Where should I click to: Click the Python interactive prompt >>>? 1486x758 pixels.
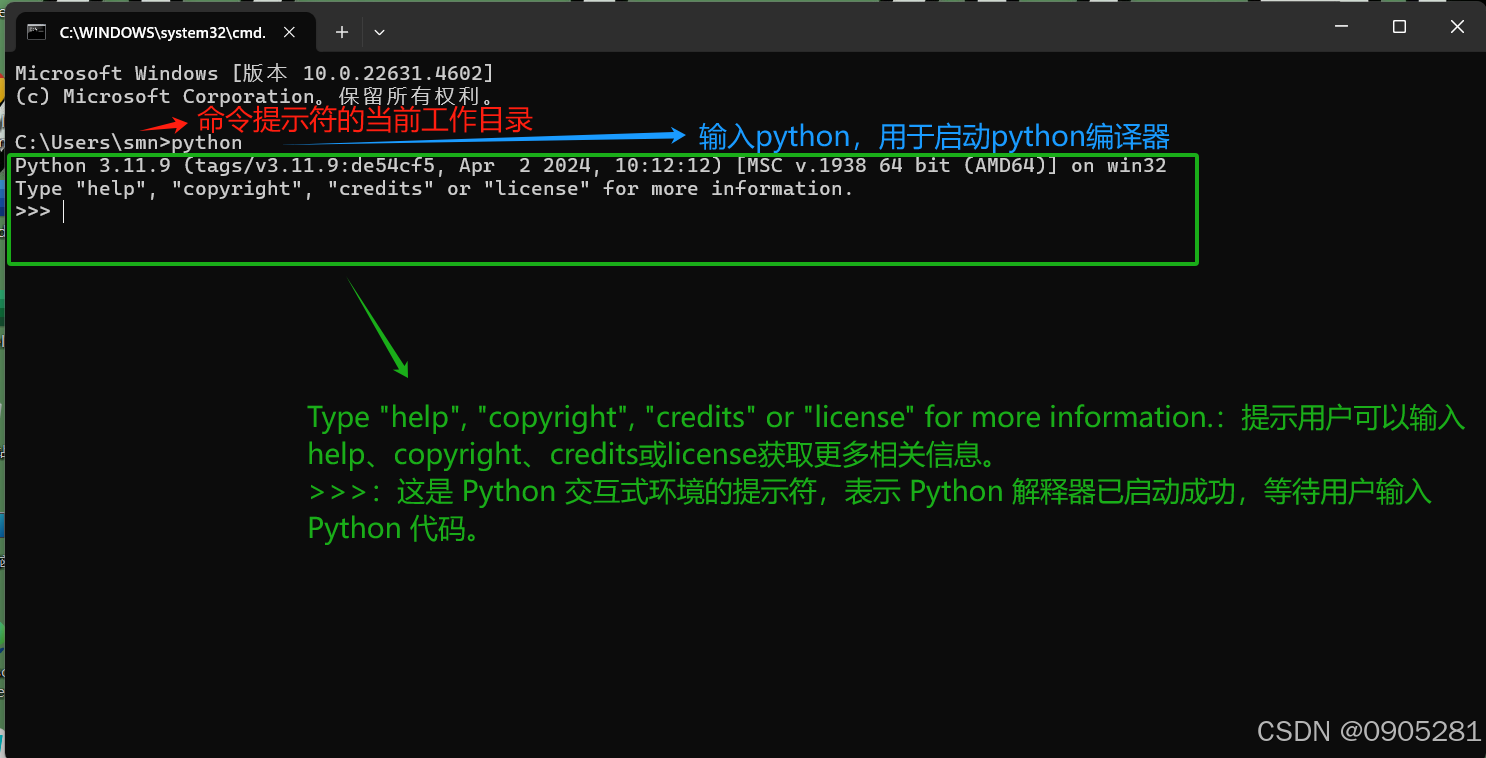[35, 211]
